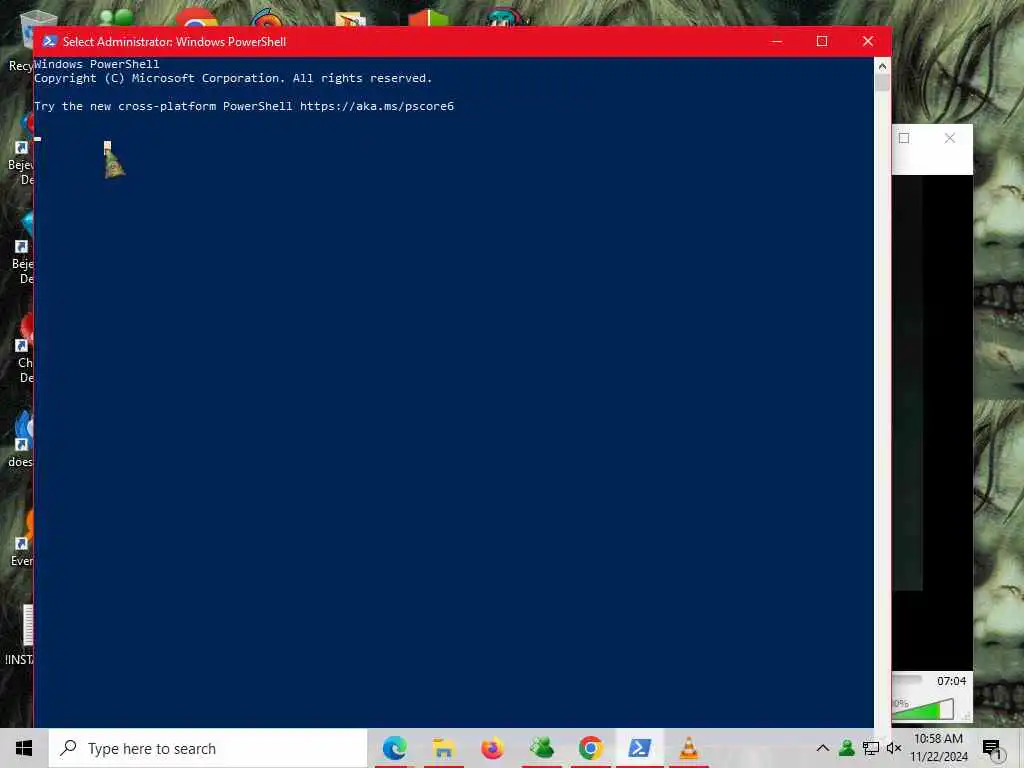Open the Windows Start menu

(x=24, y=748)
